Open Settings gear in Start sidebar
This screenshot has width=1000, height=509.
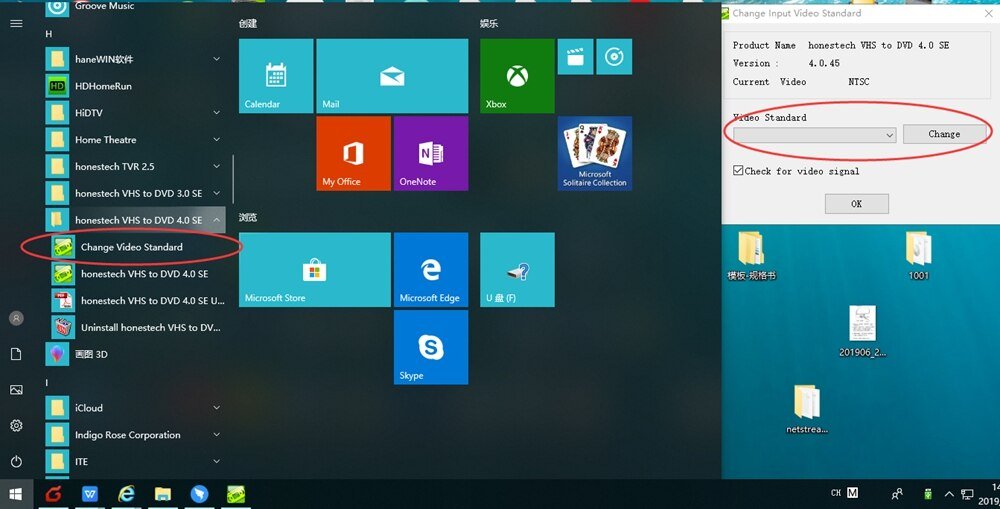tap(17, 425)
